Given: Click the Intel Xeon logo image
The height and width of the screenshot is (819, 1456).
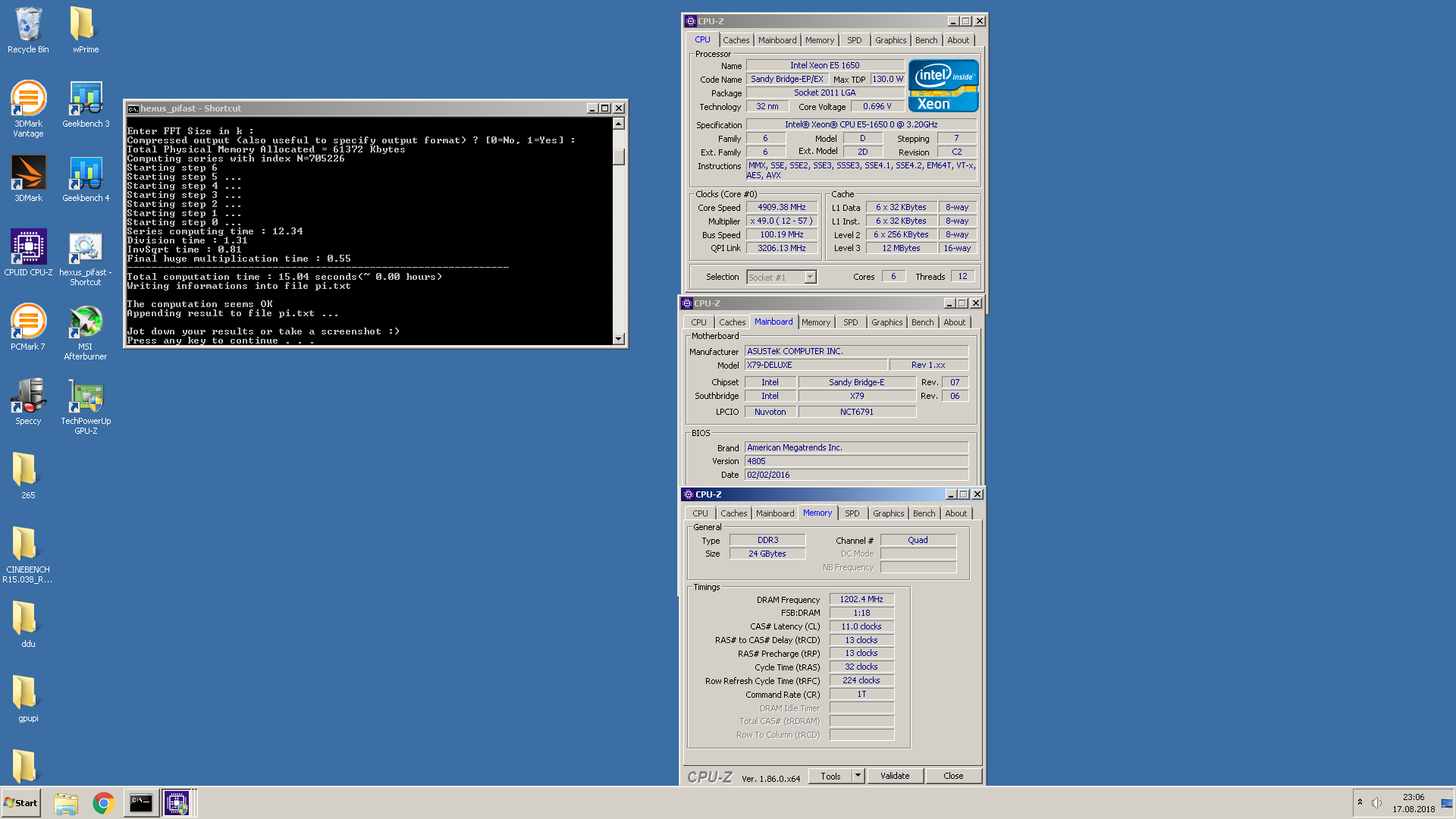Looking at the screenshot, I should click(x=943, y=86).
